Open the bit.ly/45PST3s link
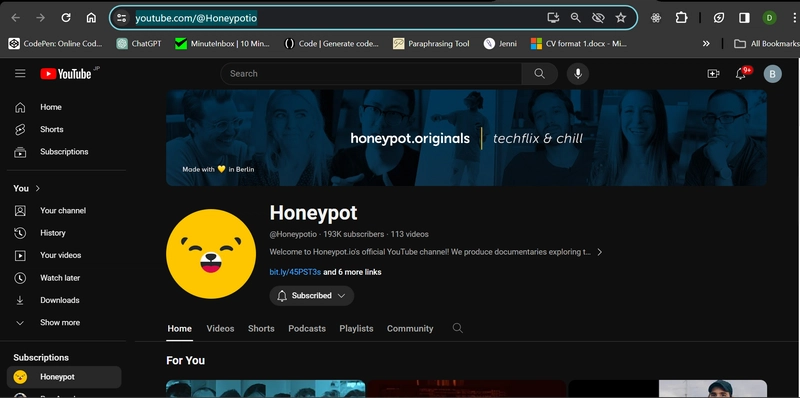 coord(295,272)
